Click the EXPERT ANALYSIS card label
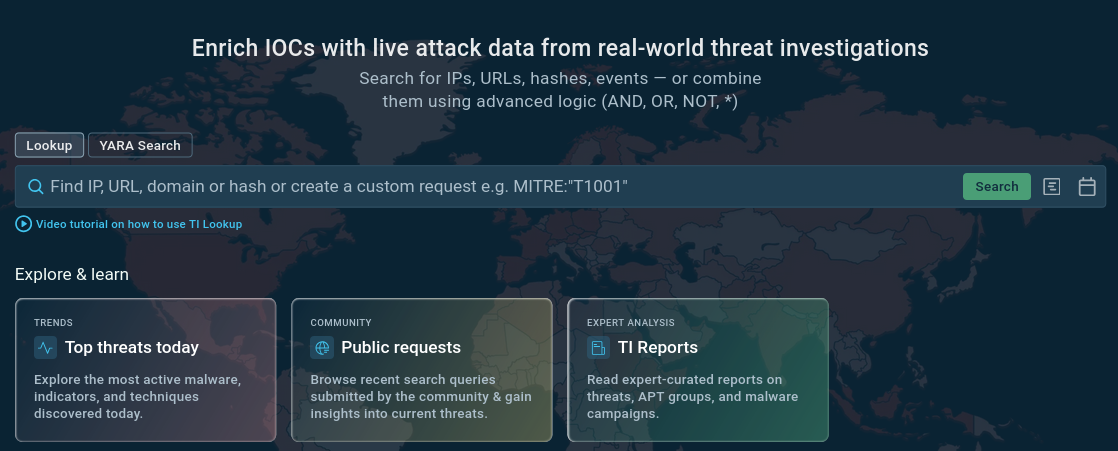Image resolution: width=1118 pixels, height=451 pixels. click(630, 323)
